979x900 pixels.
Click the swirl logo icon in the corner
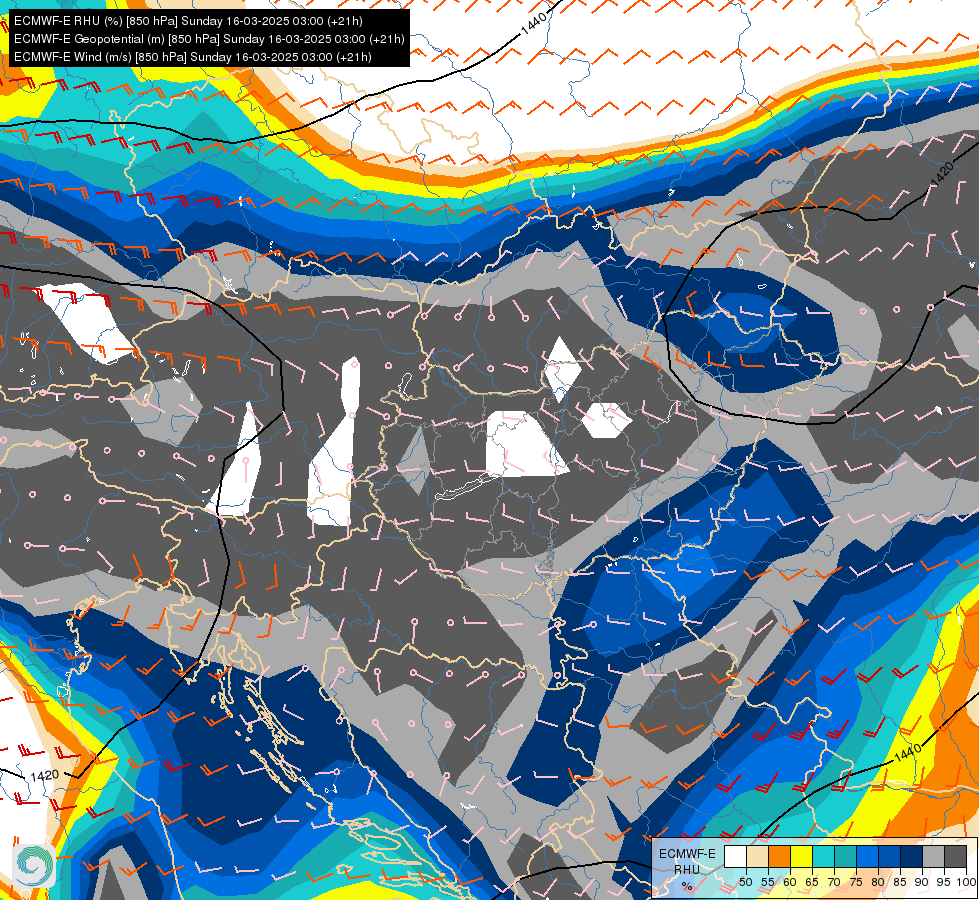pos(34,864)
